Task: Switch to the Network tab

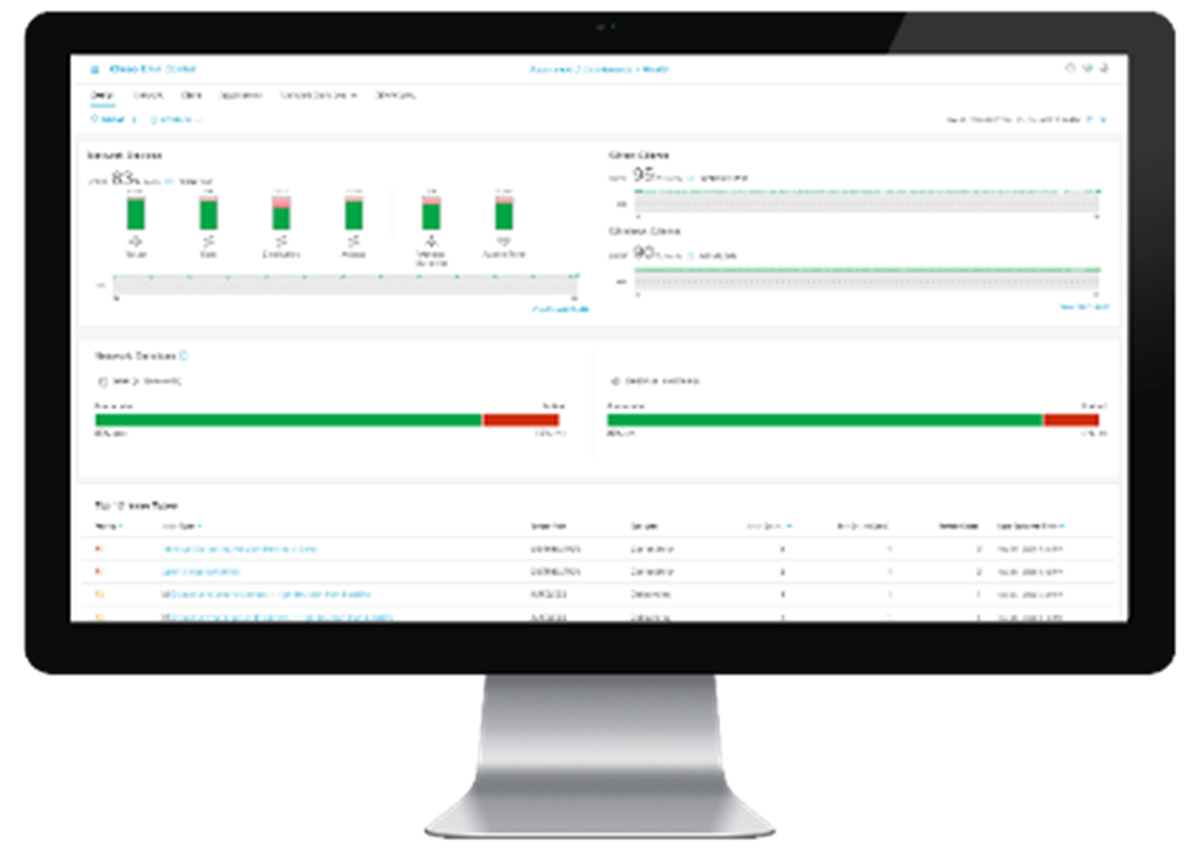Action: coord(149,95)
